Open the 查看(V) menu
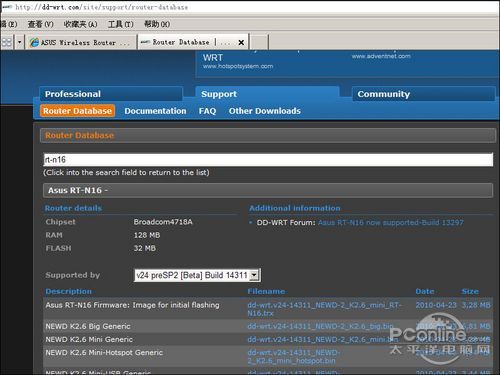 40,24
